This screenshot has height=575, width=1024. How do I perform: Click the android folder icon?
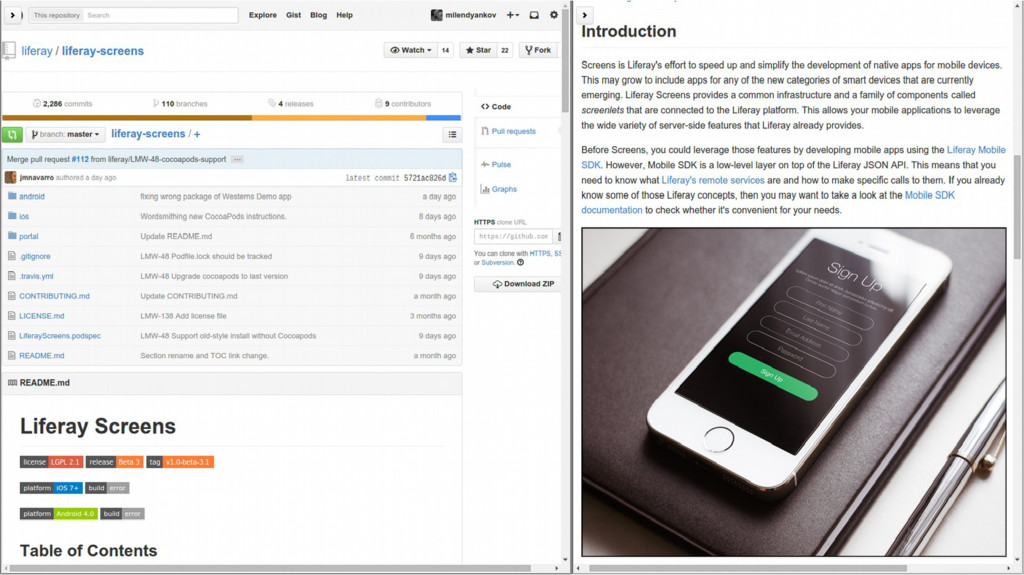pyautogui.click(x=12, y=196)
